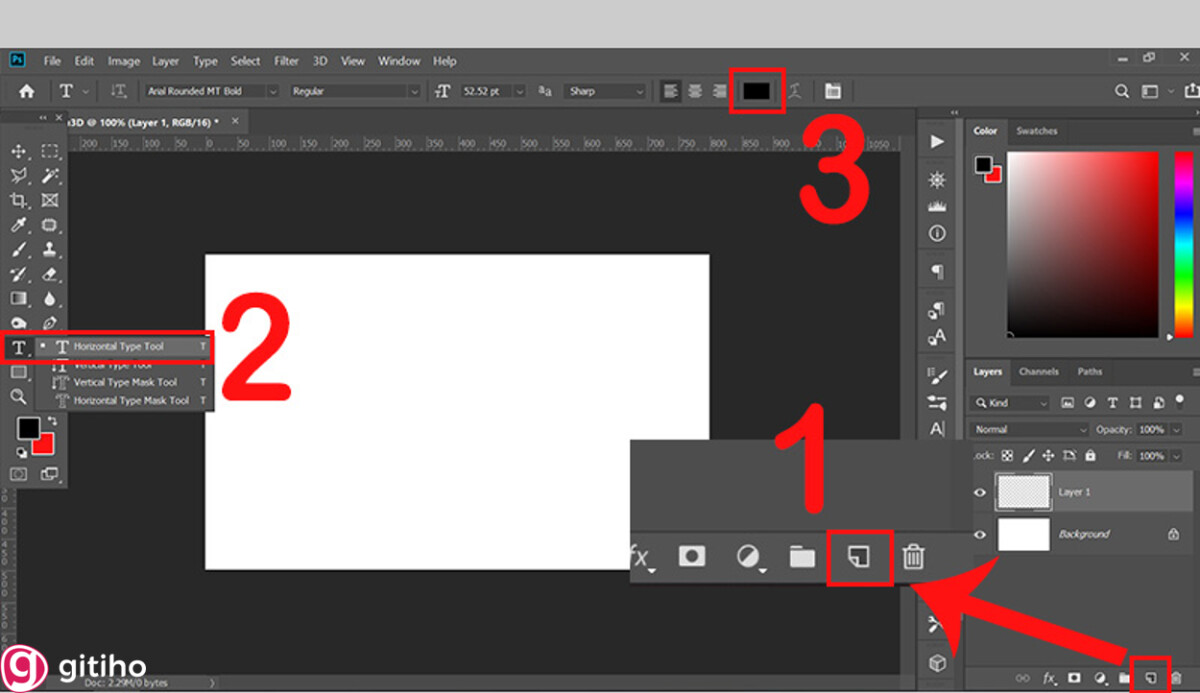Switch to the Channels tab
The height and width of the screenshot is (693, 1200).
pyautogui.click(x=1039, y=372)
